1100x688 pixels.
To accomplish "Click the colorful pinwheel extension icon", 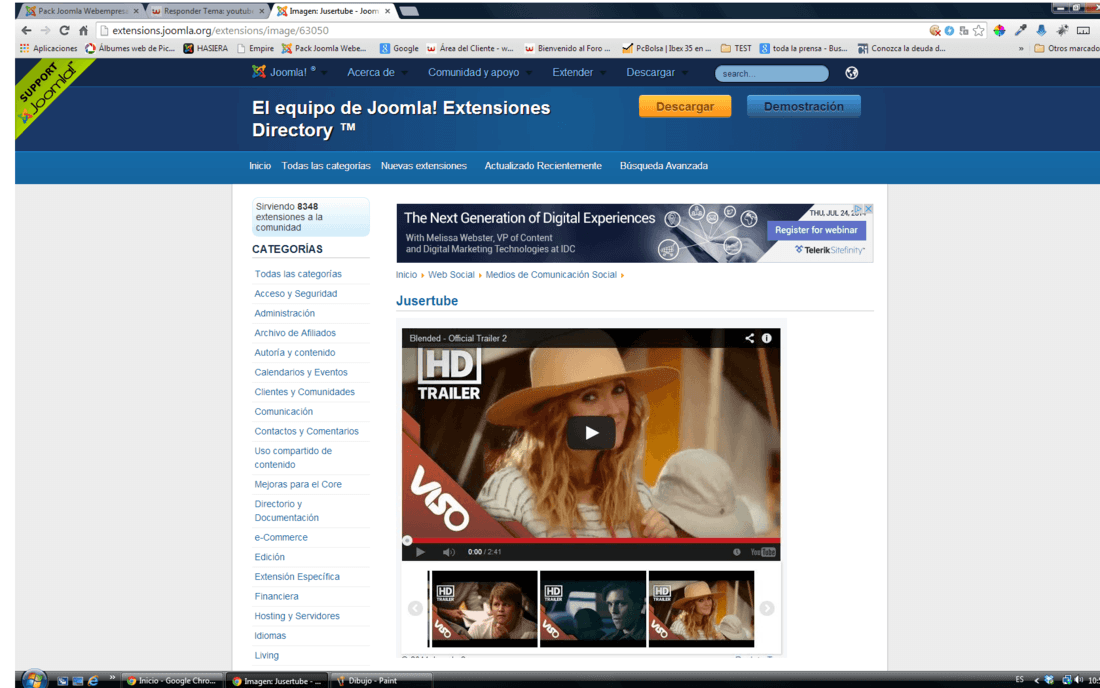I will click(x=1000, y=30).
